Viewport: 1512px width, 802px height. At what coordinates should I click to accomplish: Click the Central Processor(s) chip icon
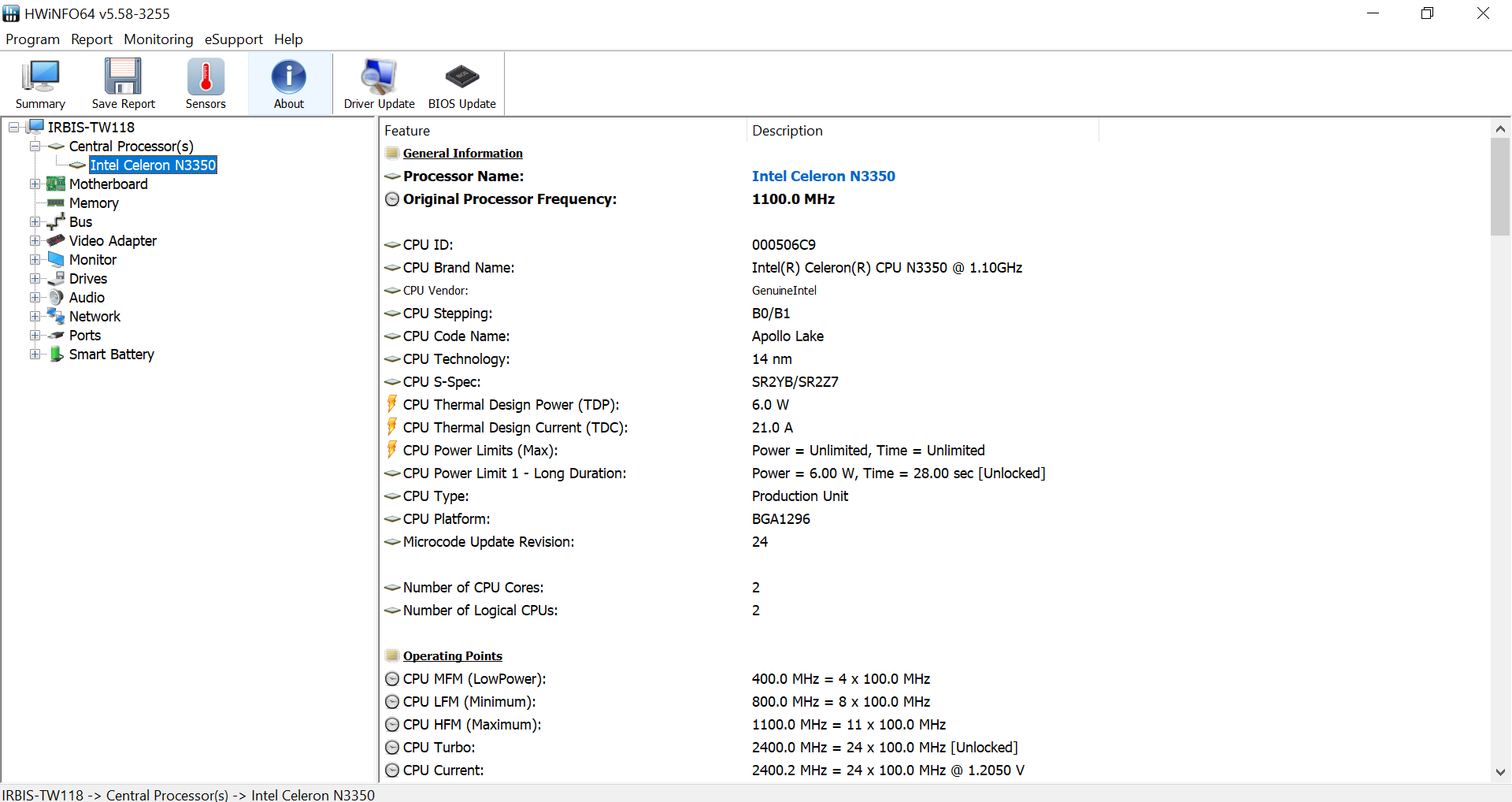coord(56,146)
